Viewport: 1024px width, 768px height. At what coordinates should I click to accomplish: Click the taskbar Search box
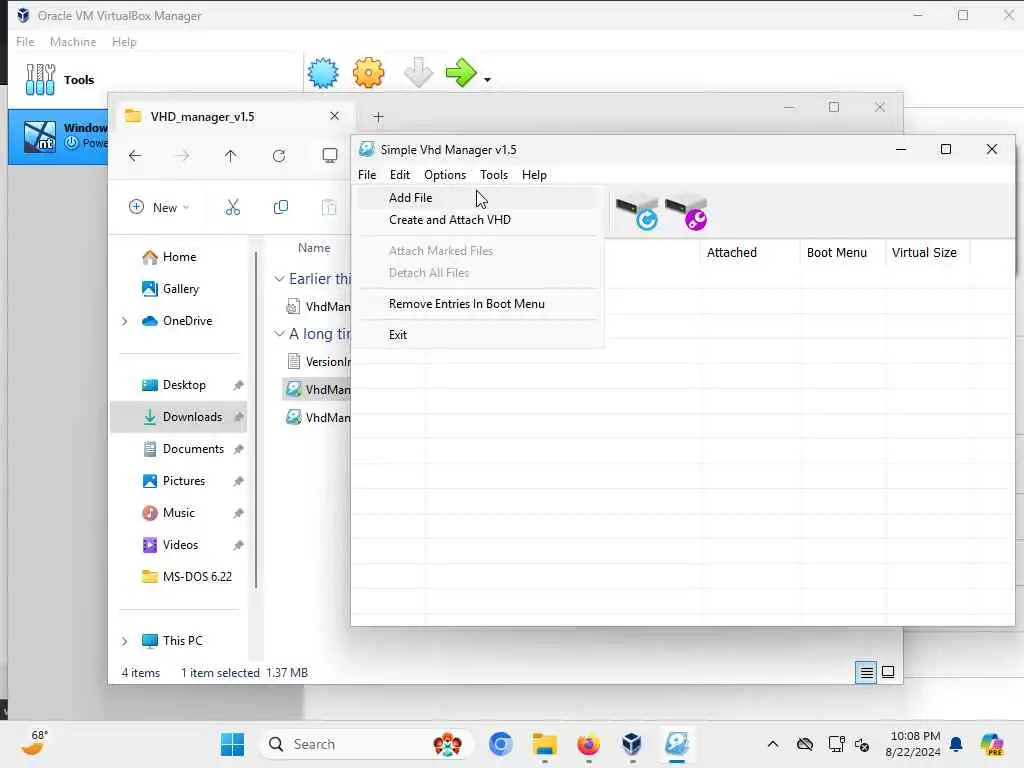[x=367, y=744]
